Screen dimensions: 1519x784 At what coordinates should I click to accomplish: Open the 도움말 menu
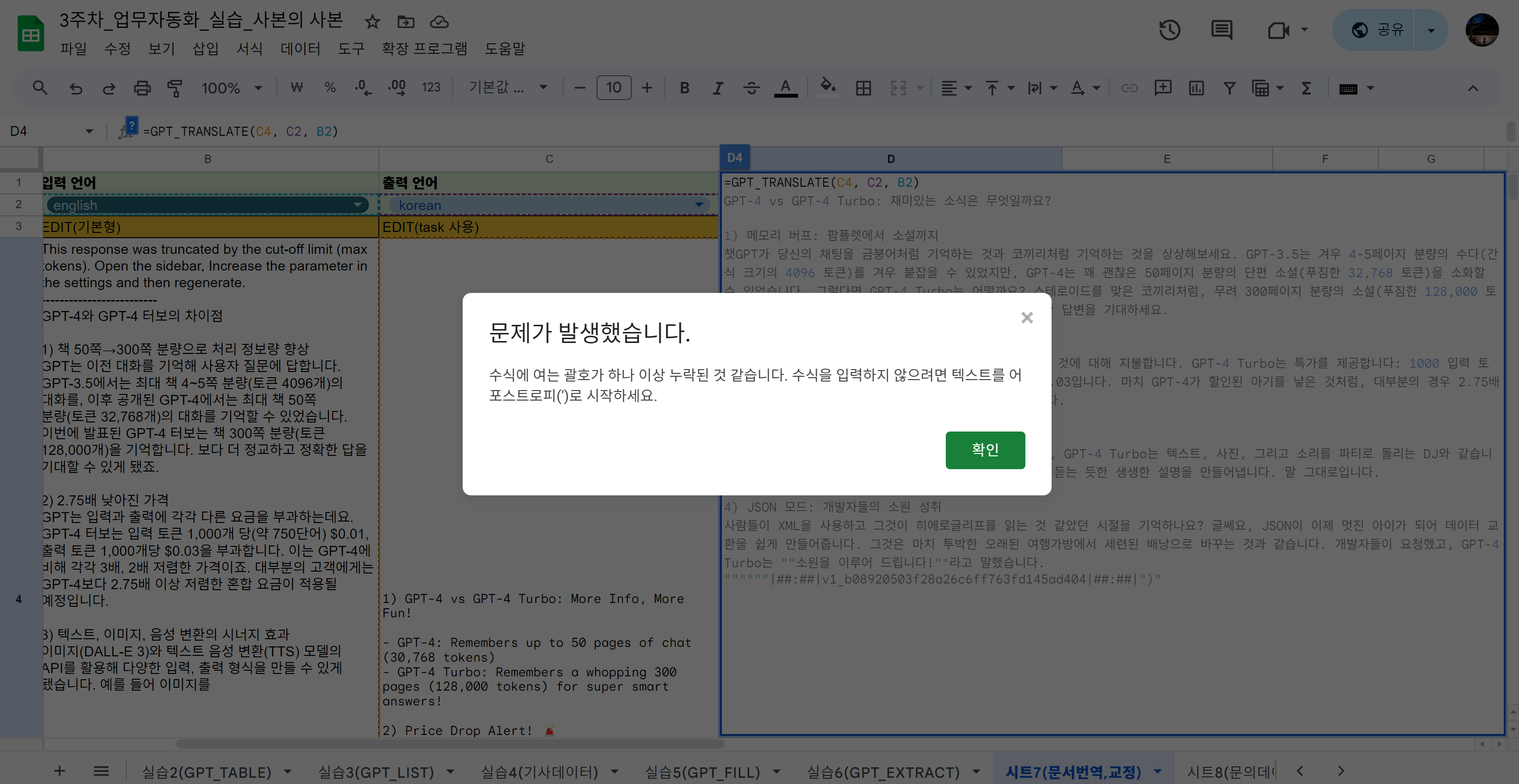505,49
